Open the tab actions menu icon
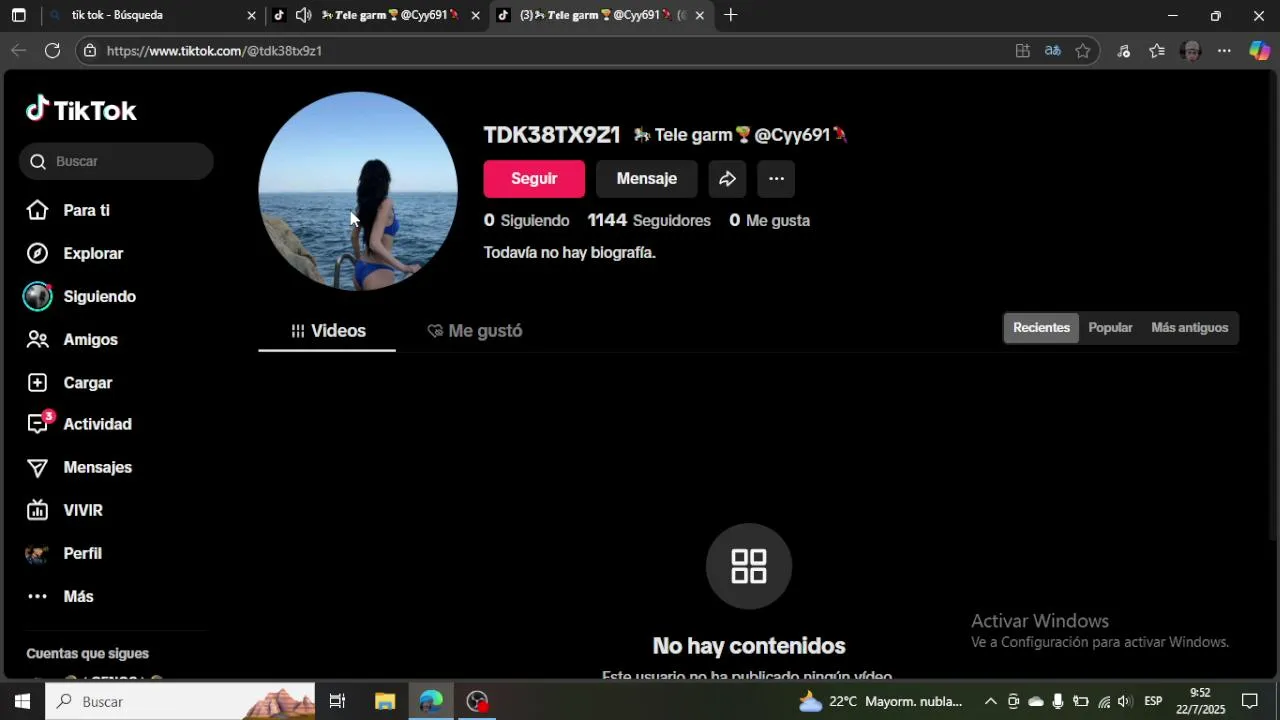 [18, 15]
